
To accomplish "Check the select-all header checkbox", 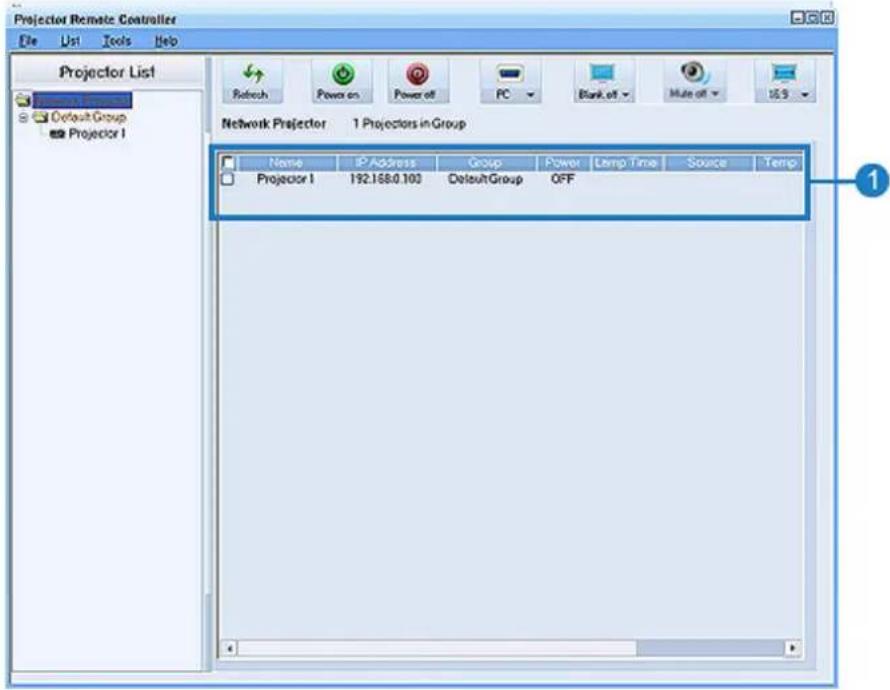I will (x=228, y=163).
